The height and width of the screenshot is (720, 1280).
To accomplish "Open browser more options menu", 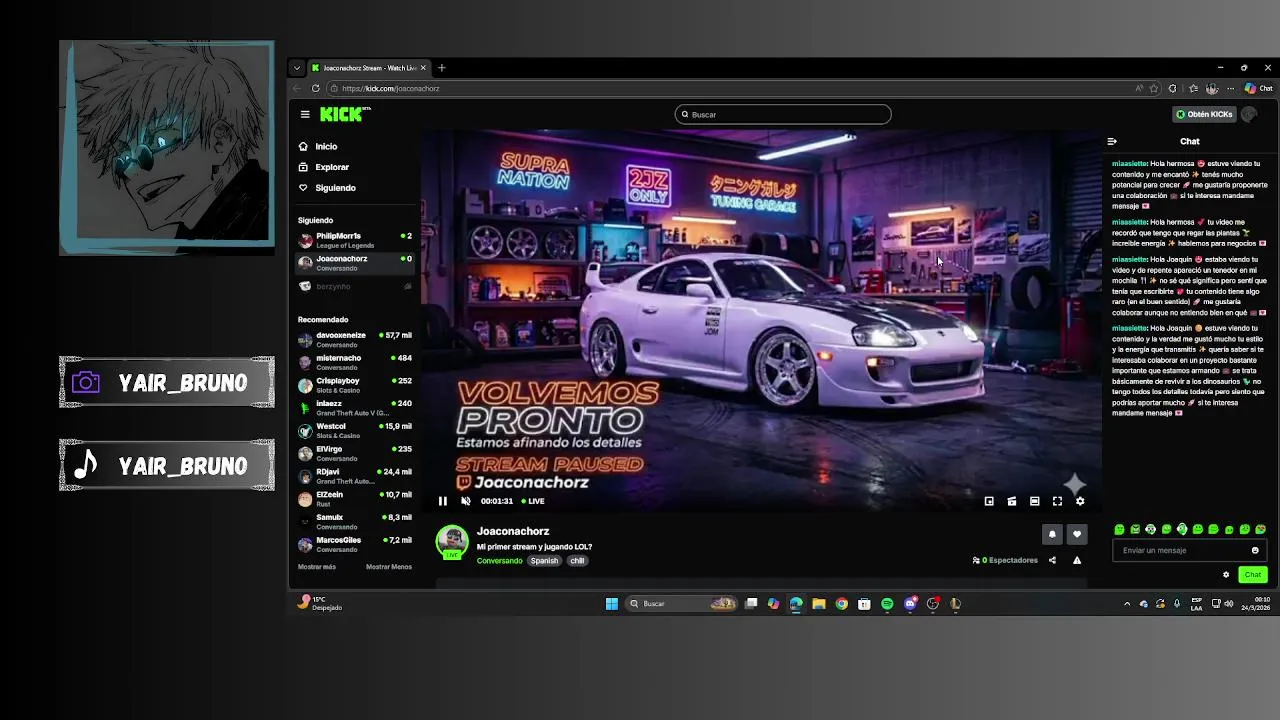I will (1230, 88).
